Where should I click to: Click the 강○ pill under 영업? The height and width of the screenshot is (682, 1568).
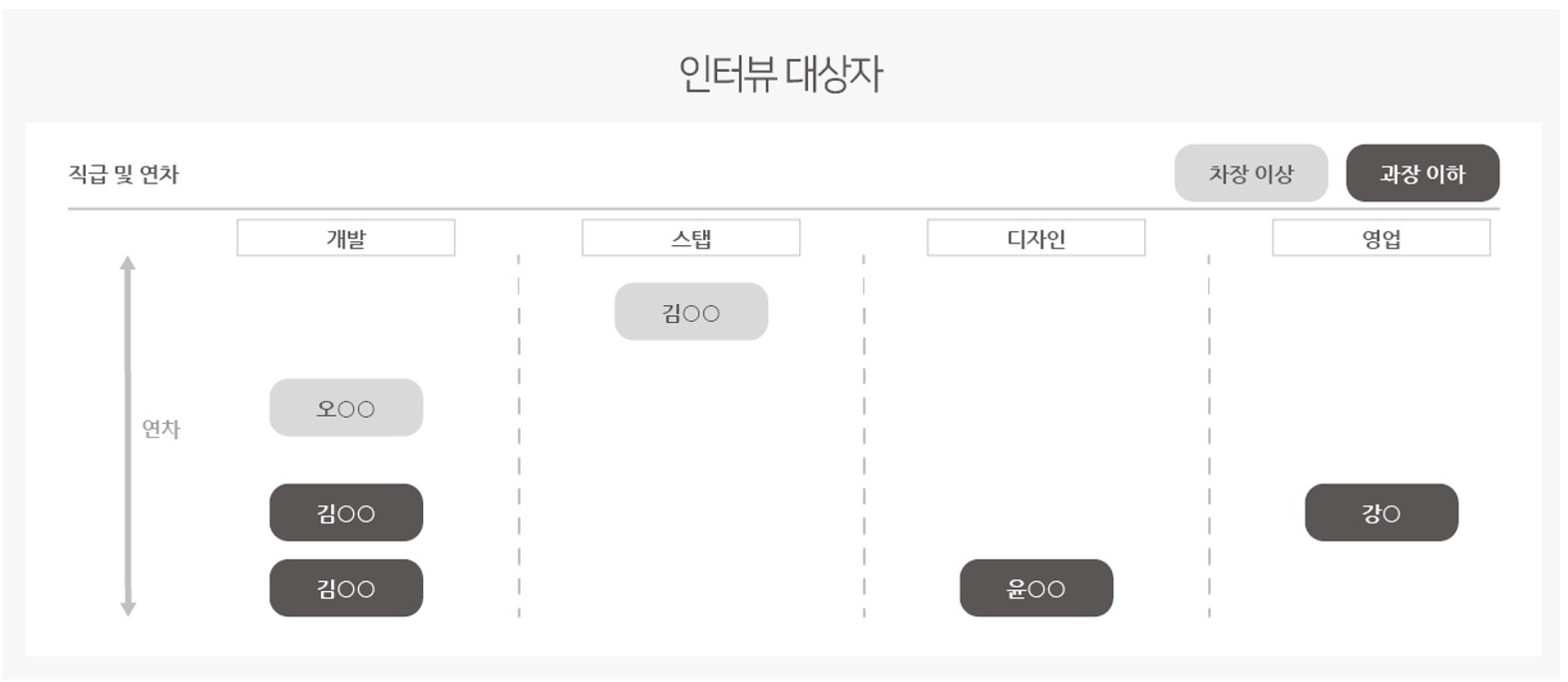[x=1381, y=512]
